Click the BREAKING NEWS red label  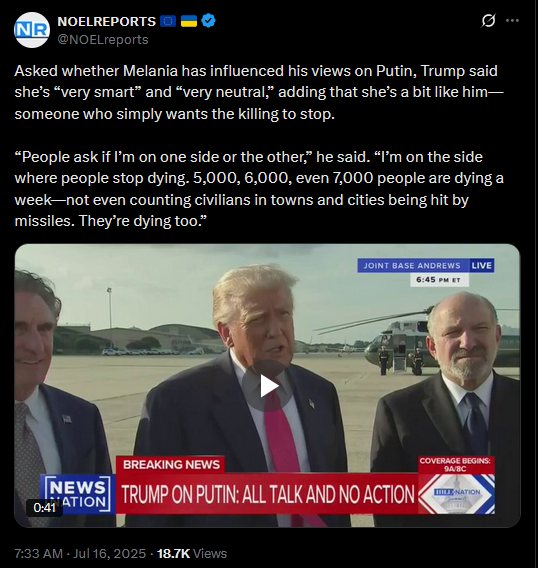171,465
